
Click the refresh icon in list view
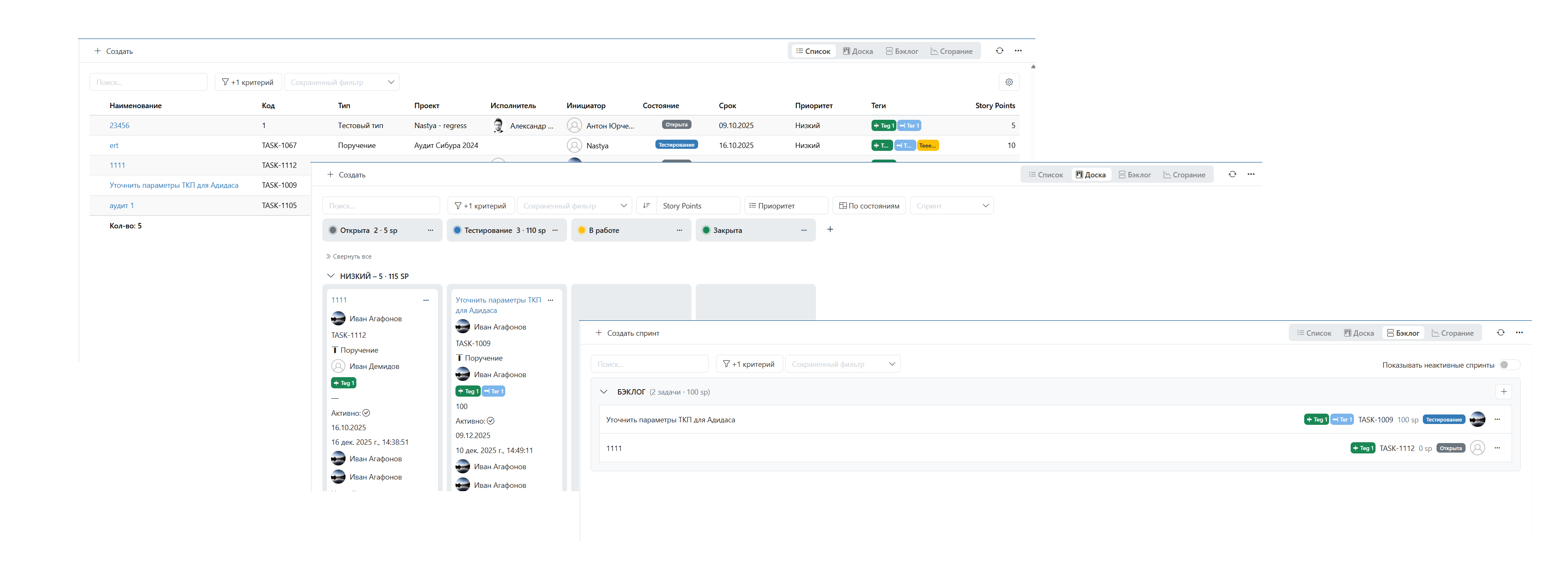click(999, 51)
